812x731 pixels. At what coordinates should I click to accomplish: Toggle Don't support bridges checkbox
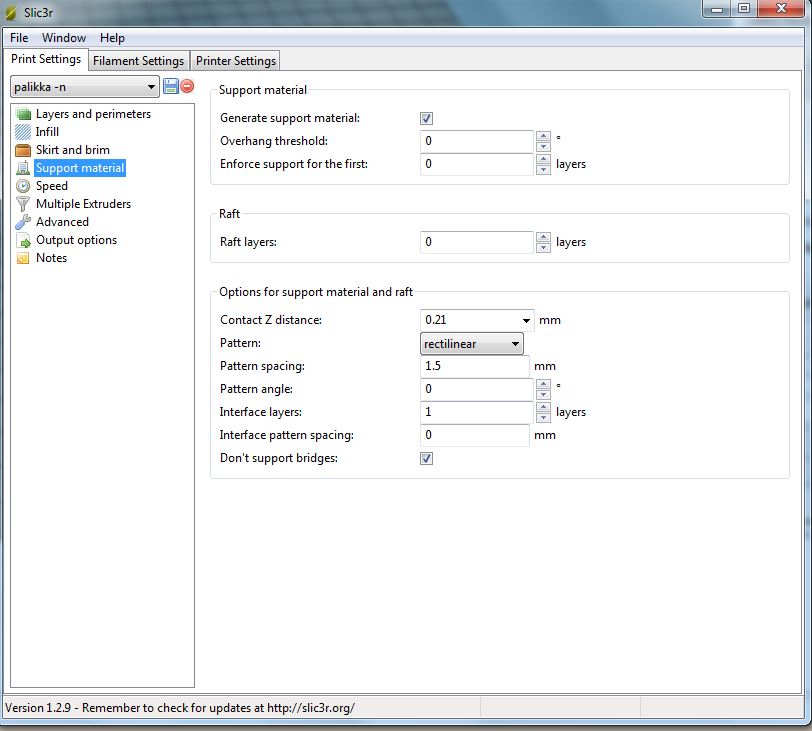[426, 459]
